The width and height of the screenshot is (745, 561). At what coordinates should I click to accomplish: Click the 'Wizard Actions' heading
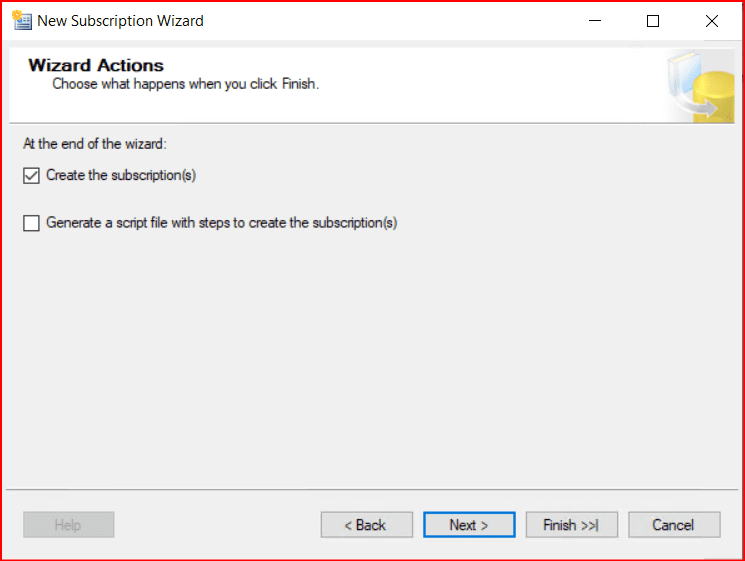click(x=96, y=65)
